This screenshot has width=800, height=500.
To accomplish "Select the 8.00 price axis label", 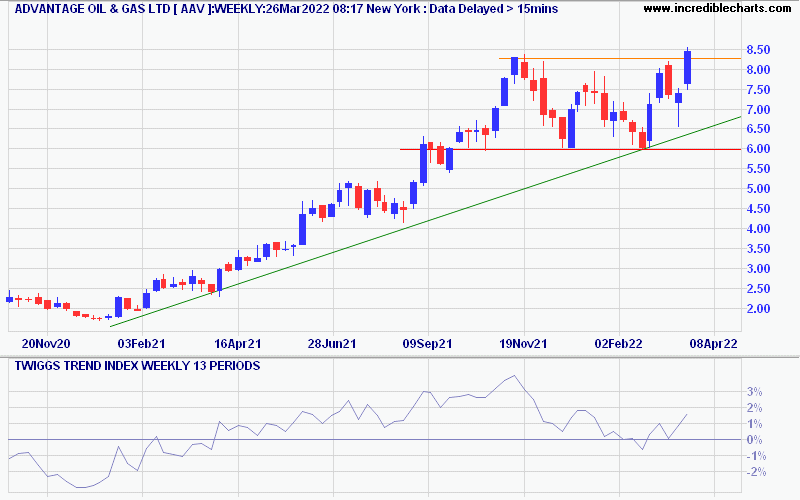I will pyautogui.click(x=758, y=70).
